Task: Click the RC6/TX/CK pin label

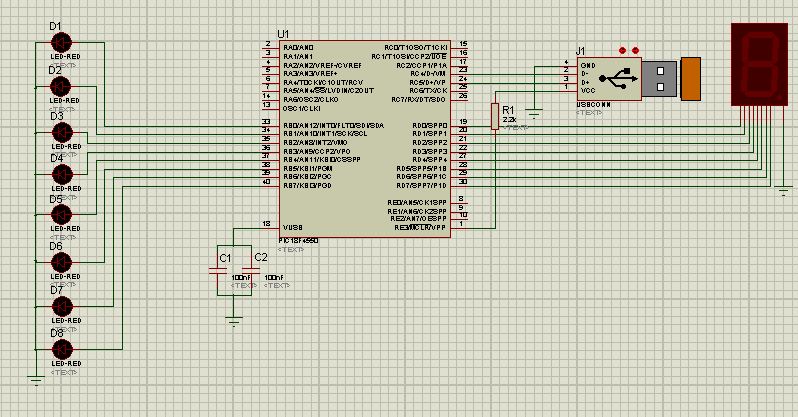Action: [x=429, y=91]
